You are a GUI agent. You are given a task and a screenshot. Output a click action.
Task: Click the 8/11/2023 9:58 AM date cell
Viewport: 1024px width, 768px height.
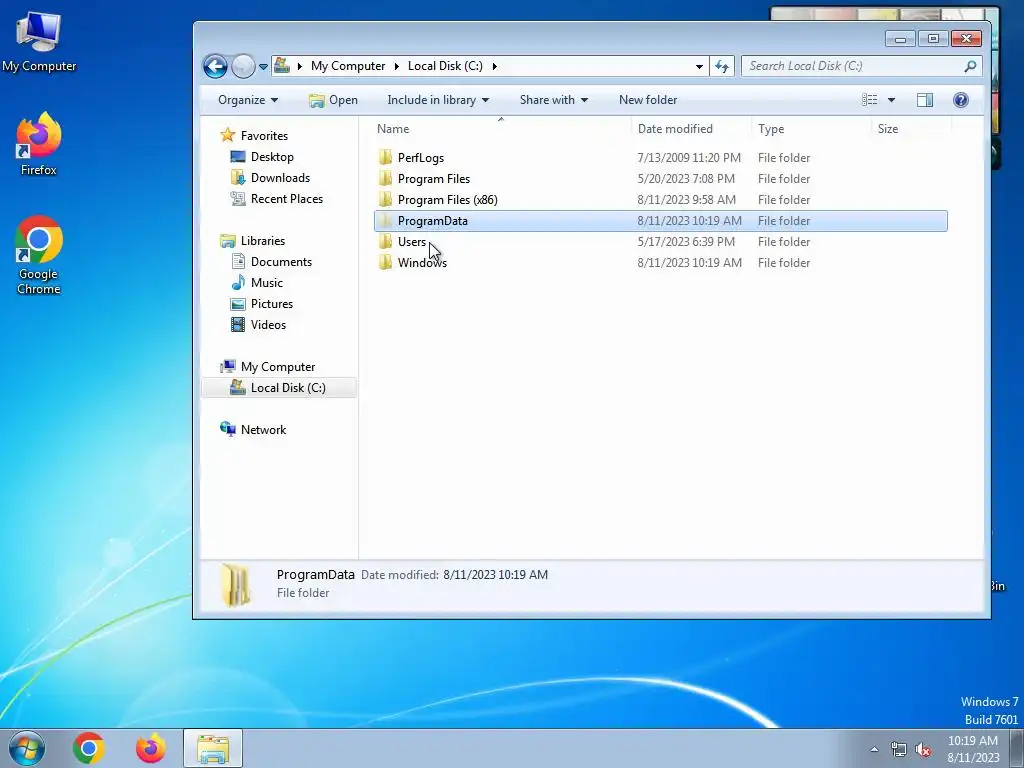tap(686, 199)
